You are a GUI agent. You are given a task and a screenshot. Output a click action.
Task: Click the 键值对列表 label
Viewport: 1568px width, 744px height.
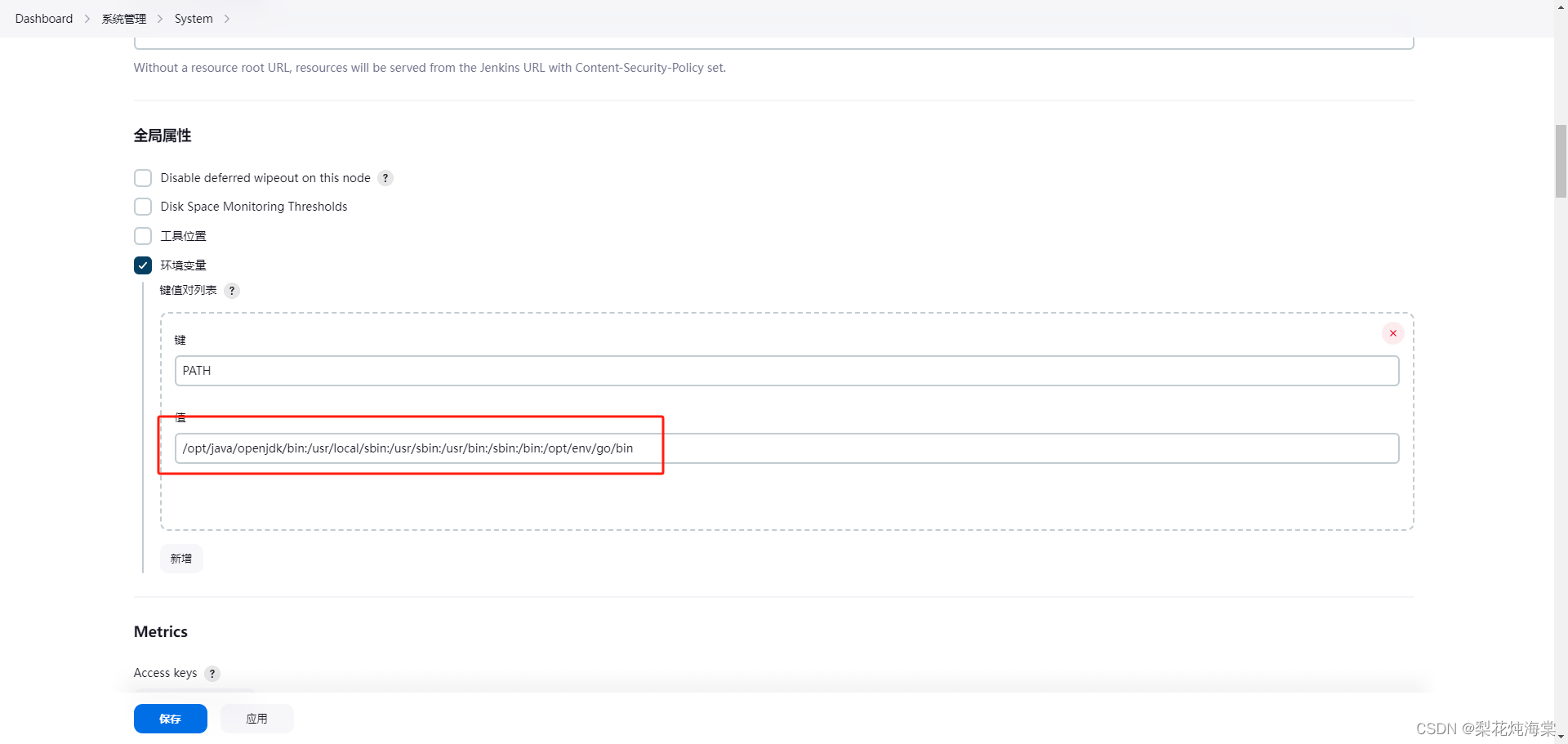189,290
